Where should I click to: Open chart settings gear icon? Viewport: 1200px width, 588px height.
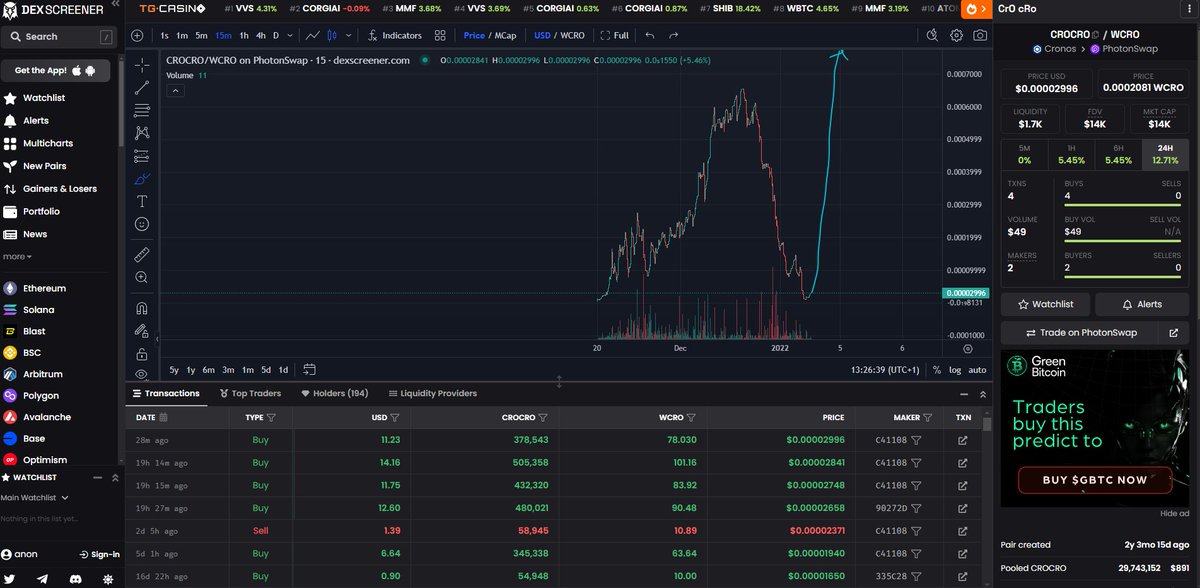point(956,35)
